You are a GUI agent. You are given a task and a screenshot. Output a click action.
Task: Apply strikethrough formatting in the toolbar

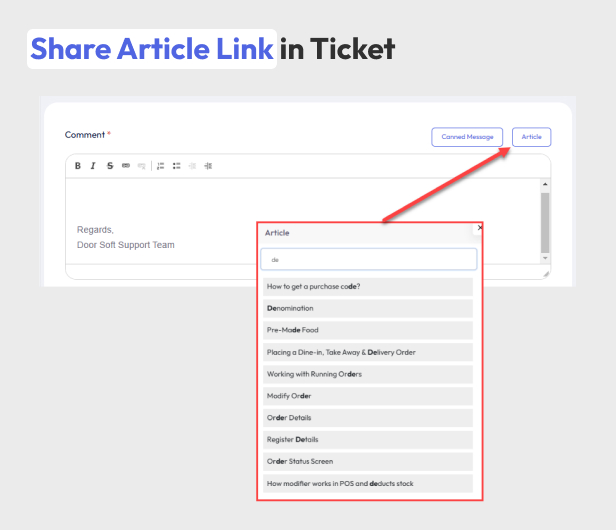[x=110, y=166]
